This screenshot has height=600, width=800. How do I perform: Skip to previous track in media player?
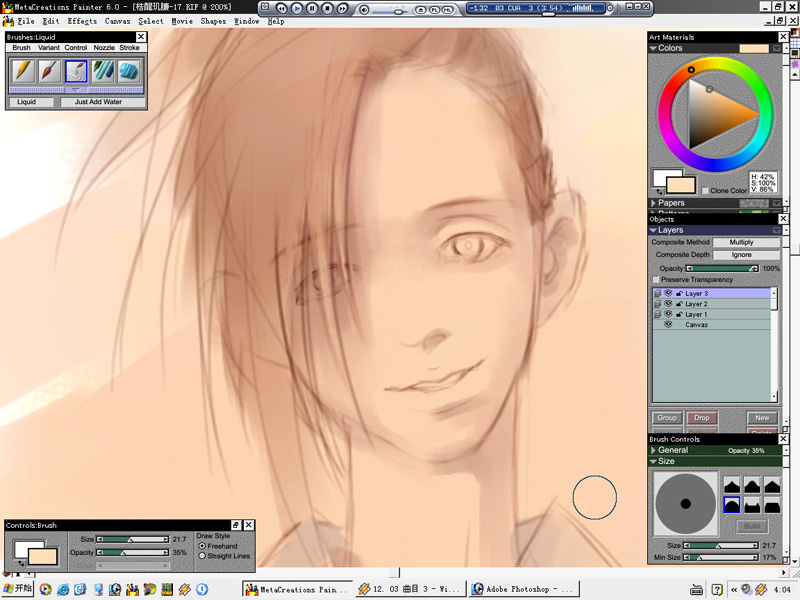[x=281, y=8]
